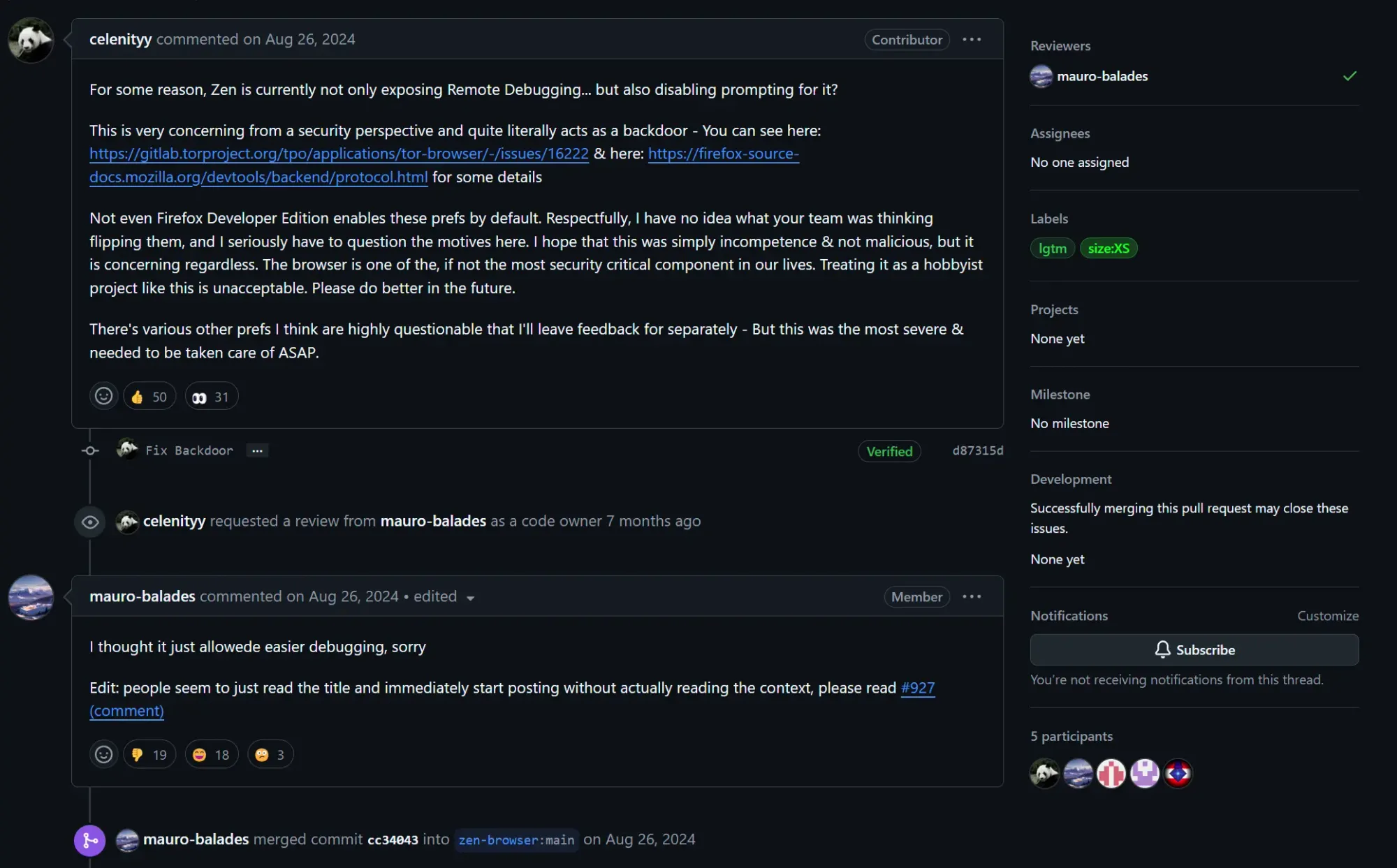Add reaction to celenityy's comment

(103, 397)
